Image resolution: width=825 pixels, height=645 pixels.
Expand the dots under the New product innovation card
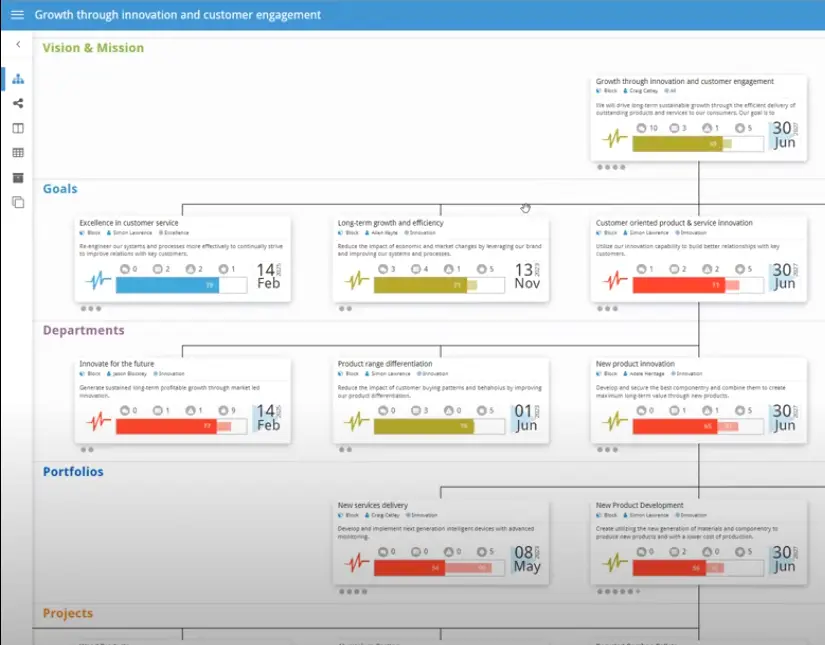[x=608, y=450]
